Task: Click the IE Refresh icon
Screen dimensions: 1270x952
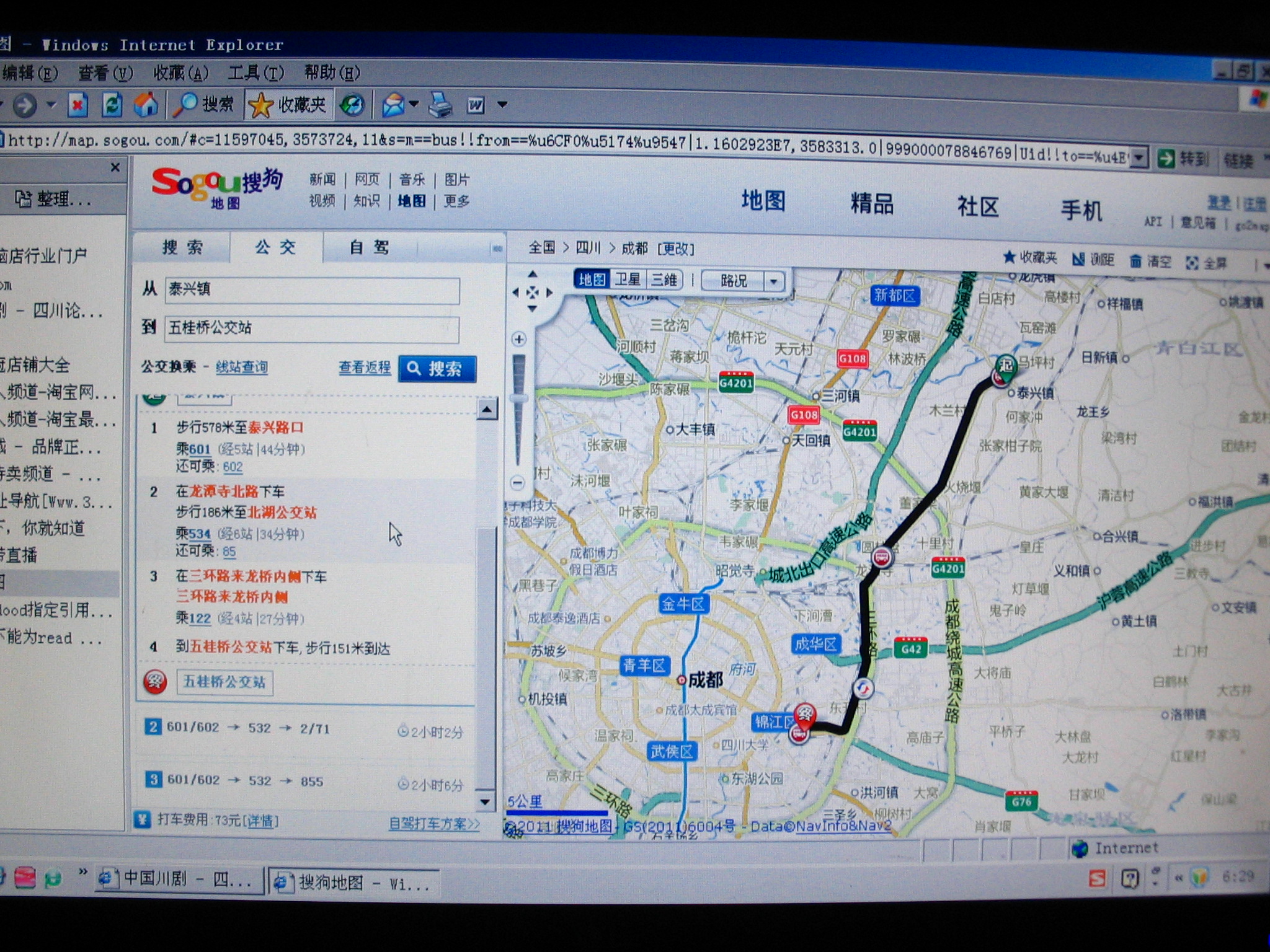Action: (112, 104)
